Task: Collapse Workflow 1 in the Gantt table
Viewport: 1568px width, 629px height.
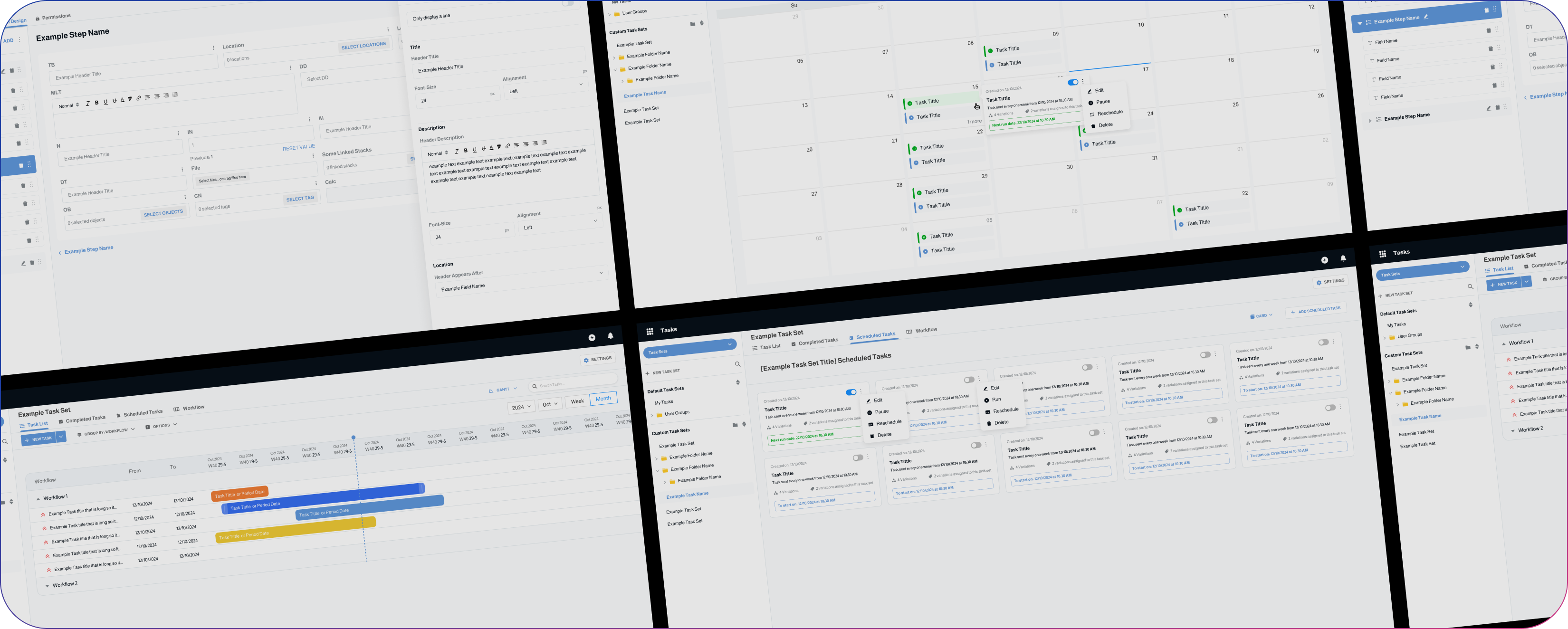Action: (38, 499)
